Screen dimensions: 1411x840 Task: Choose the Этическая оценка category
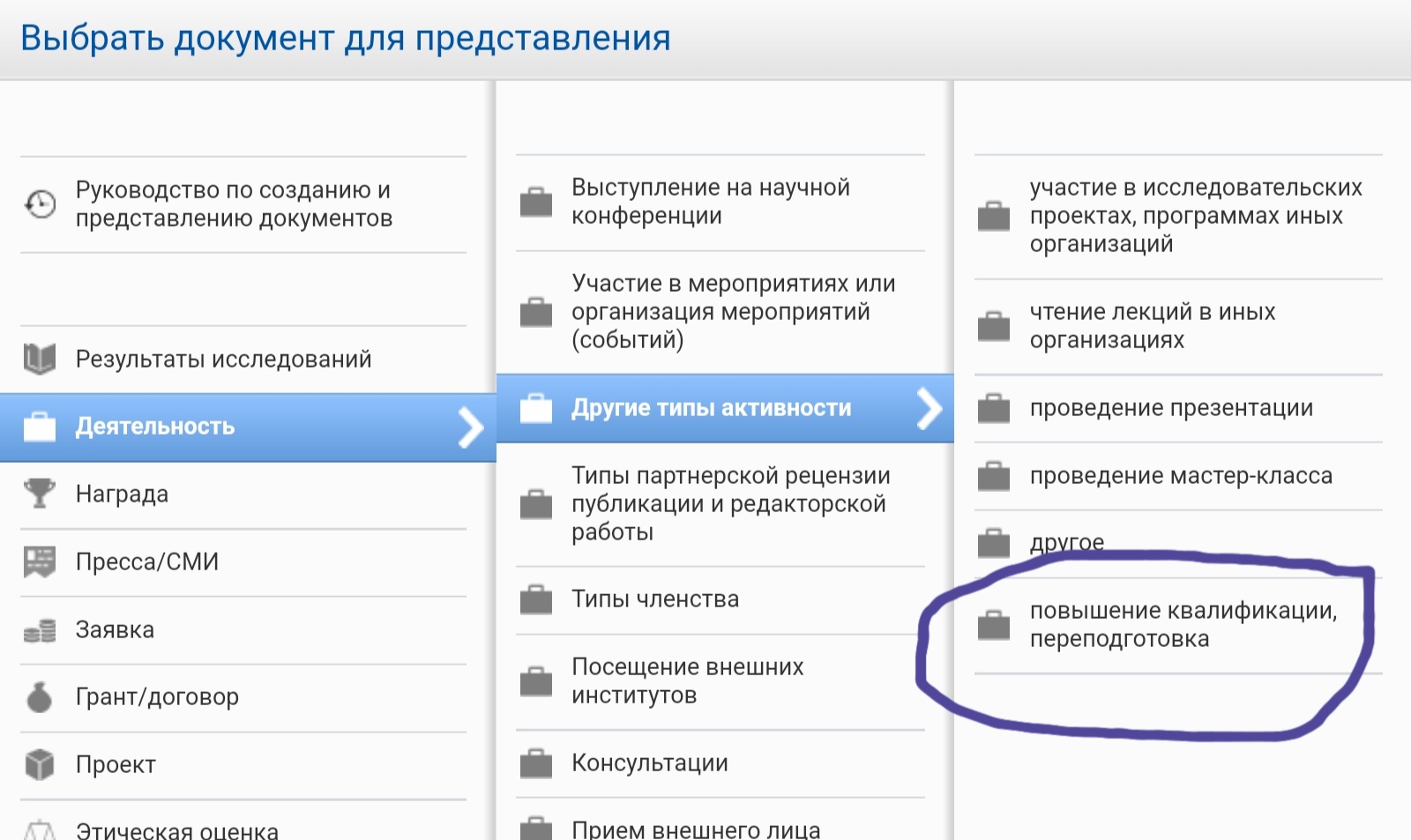click(x=243, y=821)
